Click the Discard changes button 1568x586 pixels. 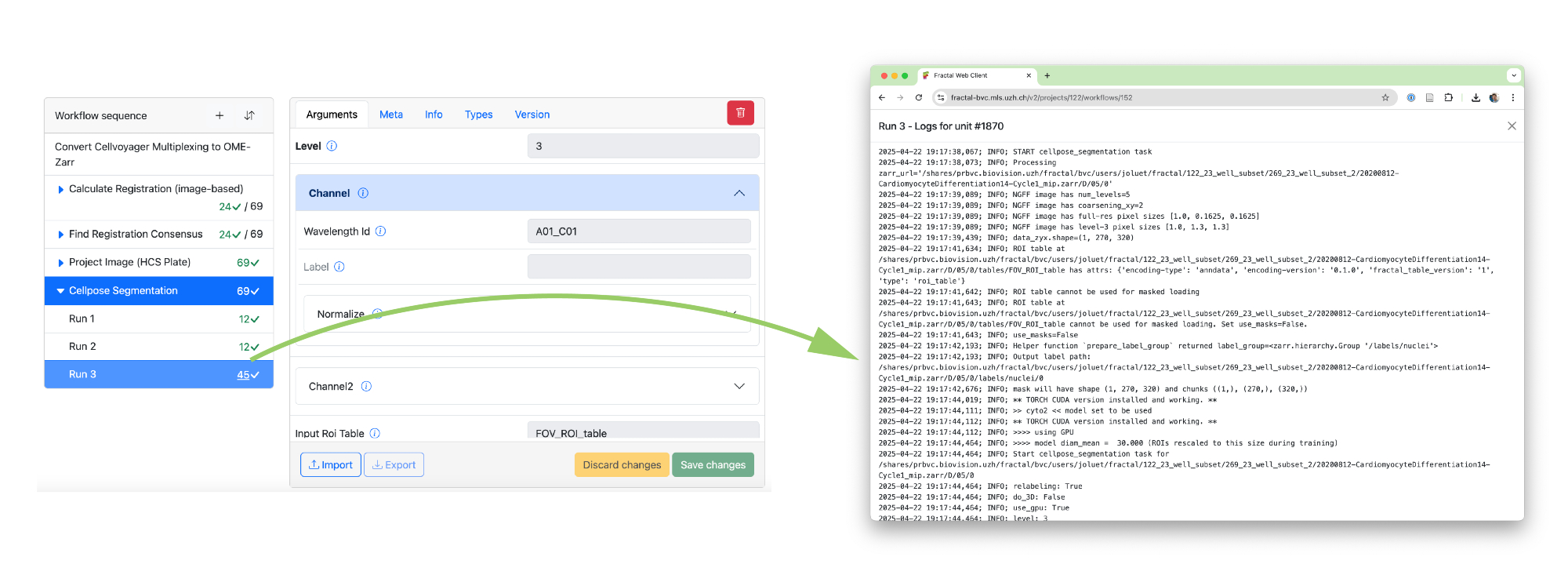click(622, 465)
